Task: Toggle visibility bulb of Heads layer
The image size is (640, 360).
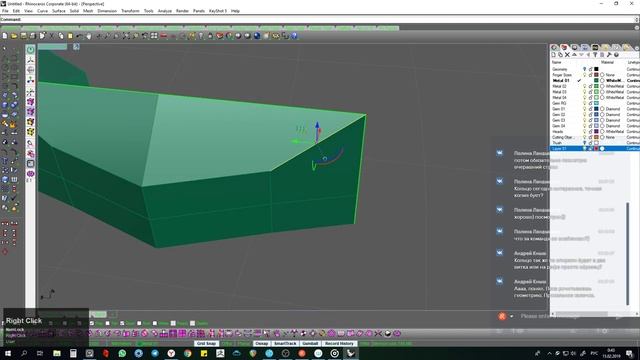Action: [x=584, y=131]
